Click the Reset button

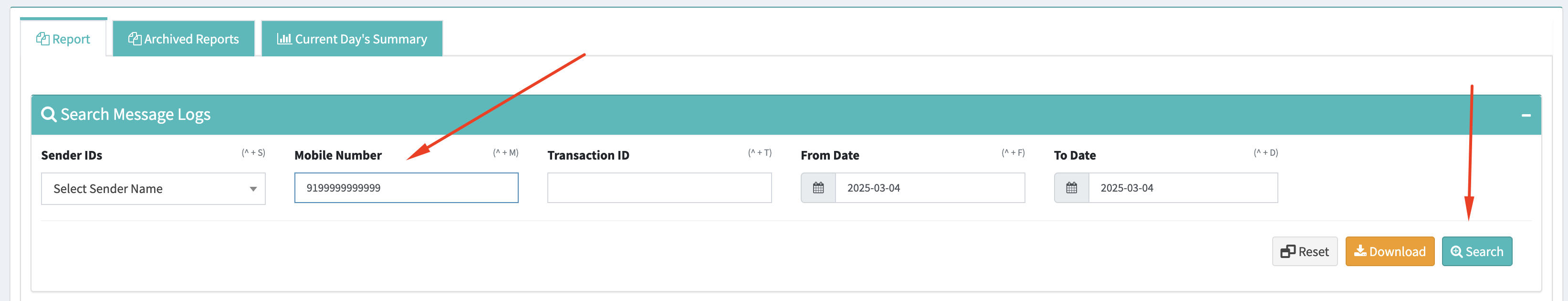click(x=1305, y=252)
